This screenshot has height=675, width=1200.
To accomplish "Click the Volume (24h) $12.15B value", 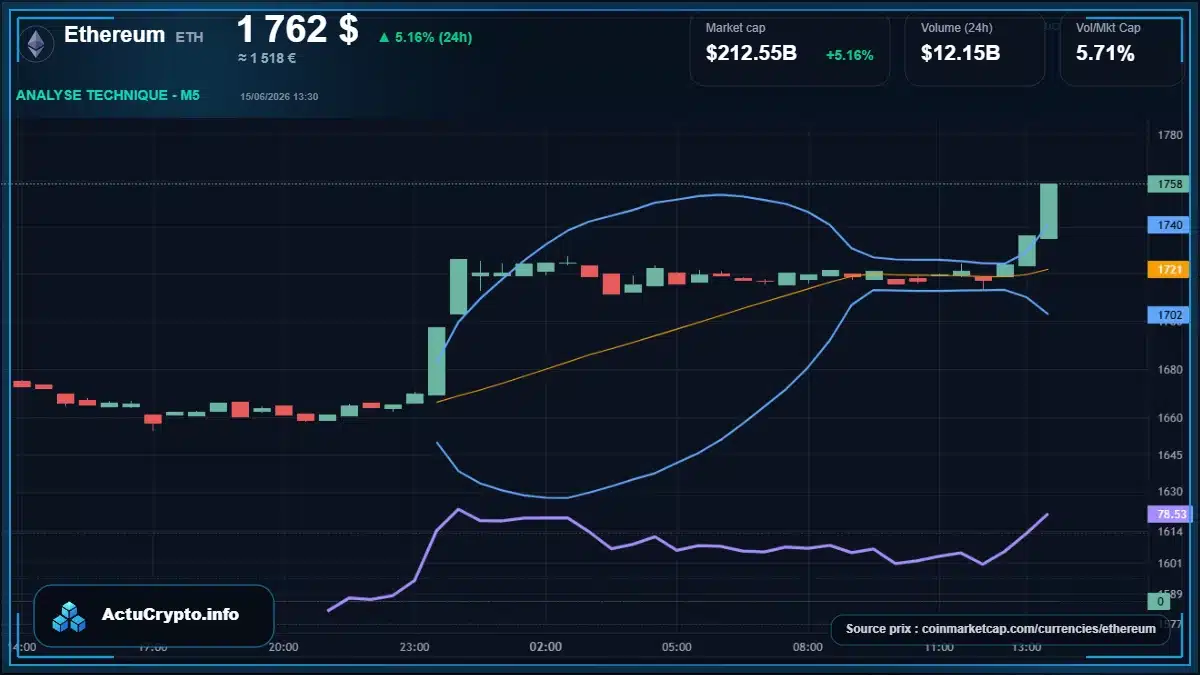I will click(x=960, y=54).
